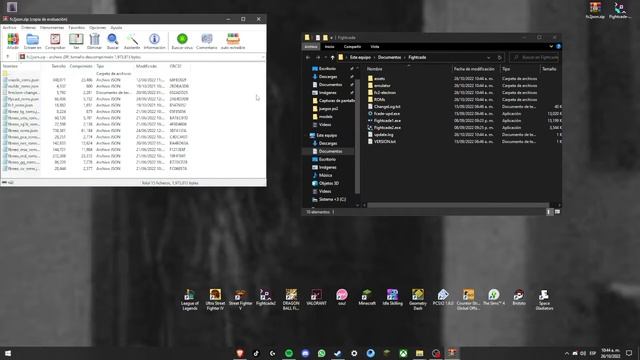Select the Ultra Street Fighter IV shortcut
The image size is (640, 360).
coord(215,300)
